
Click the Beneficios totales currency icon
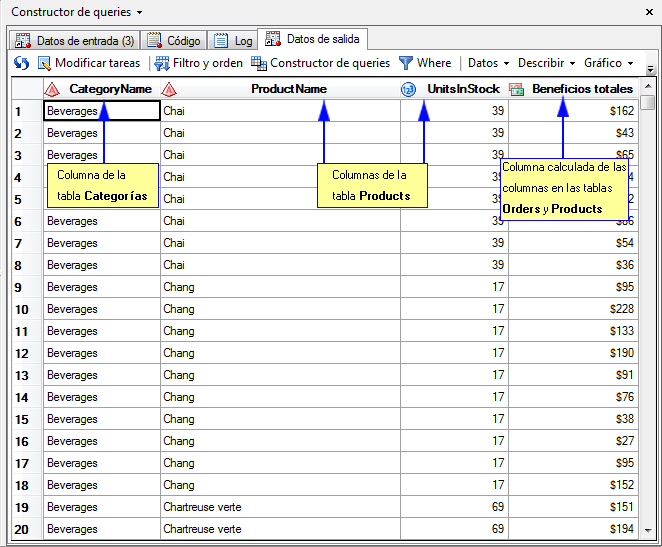point(517,89)
